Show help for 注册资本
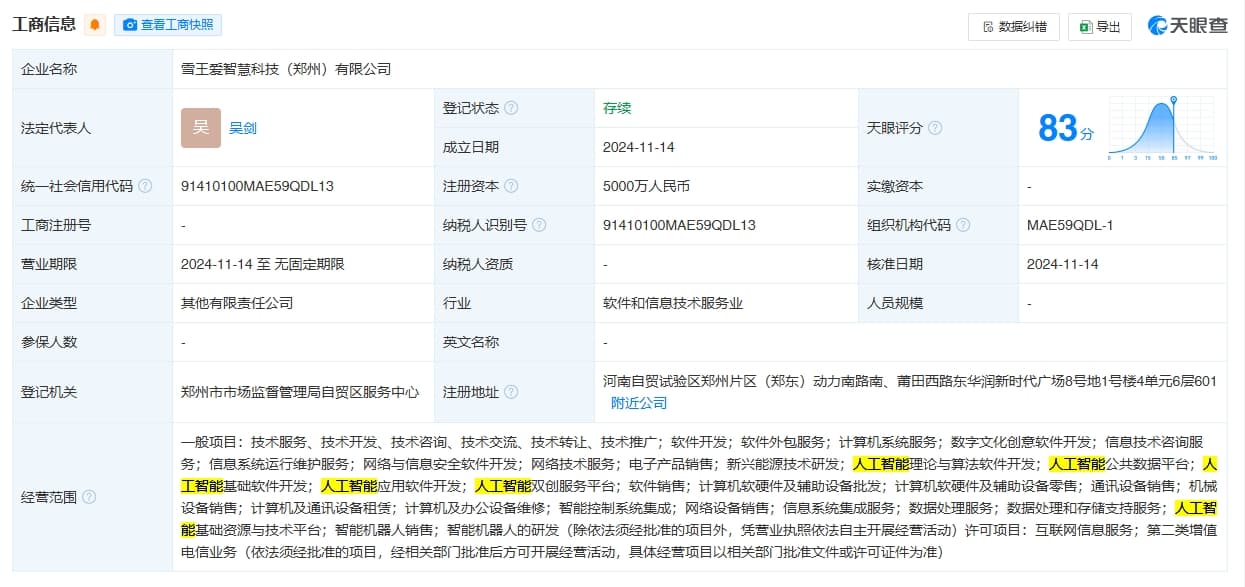Viewport: 1245px width, 587px height. pyautogui.click(x=511, y=186)
